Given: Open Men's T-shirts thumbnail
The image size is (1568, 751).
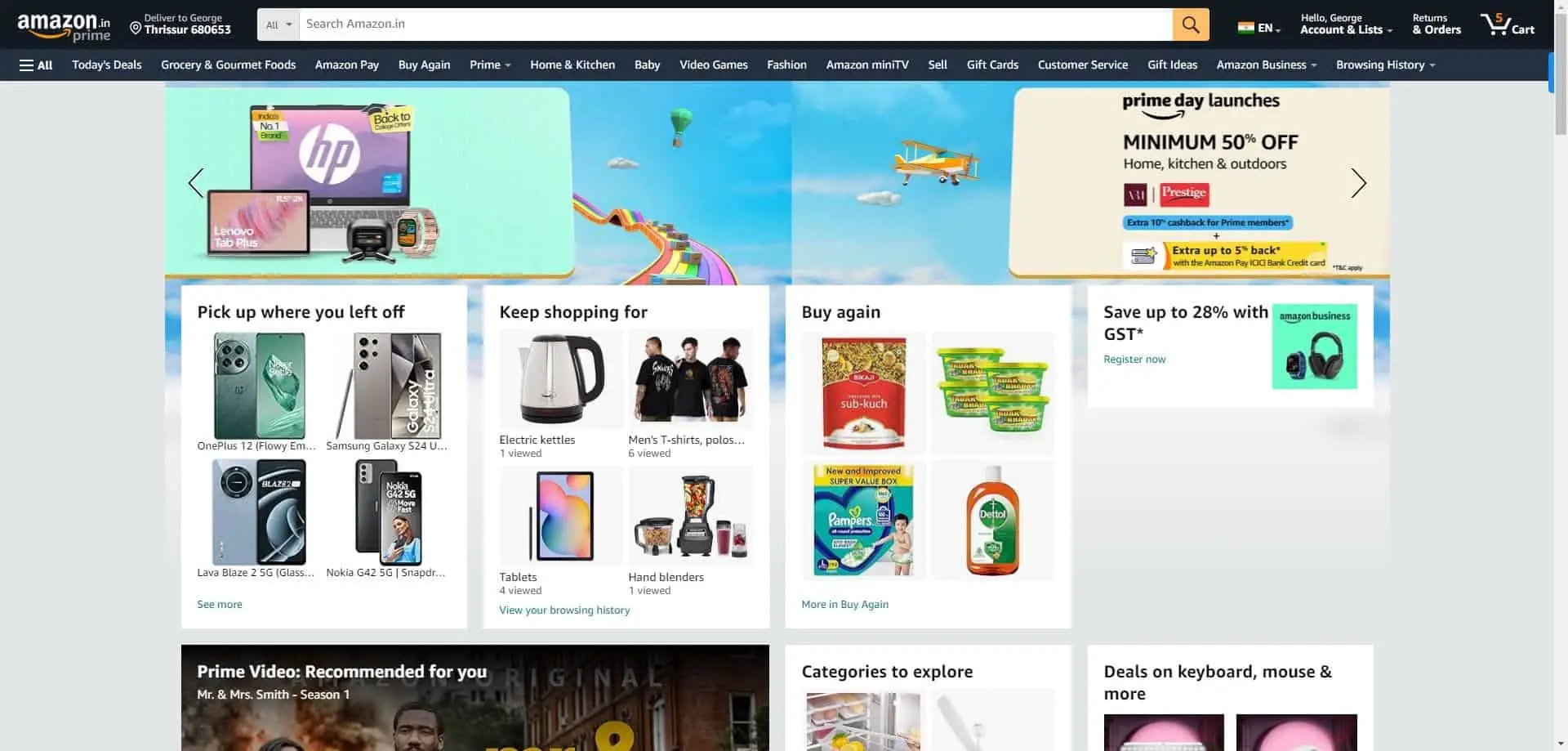Looking at the screenshot, I should point(690,379).
